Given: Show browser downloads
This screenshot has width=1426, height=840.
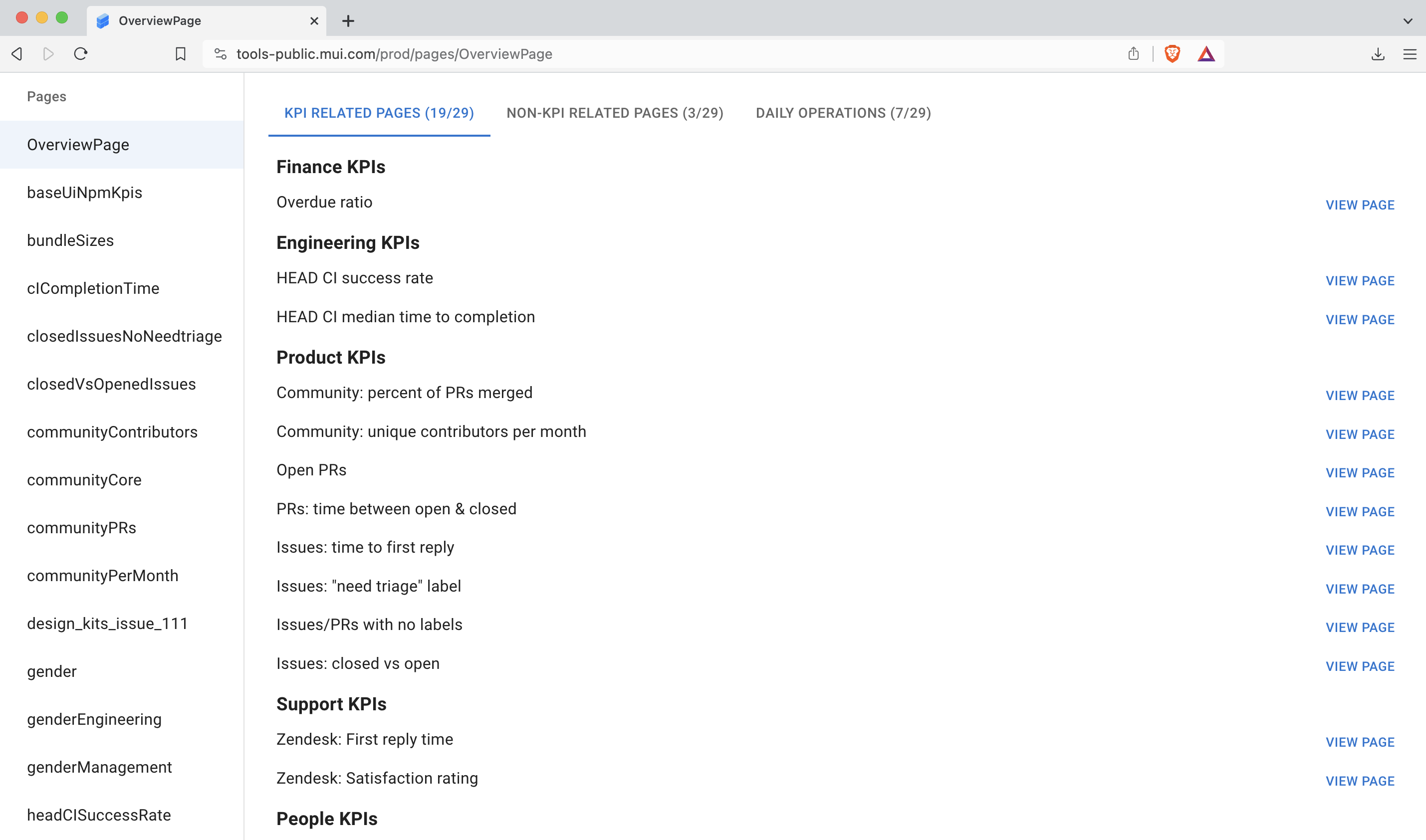Looking at the screenshot, I should tap(1378, 54).
